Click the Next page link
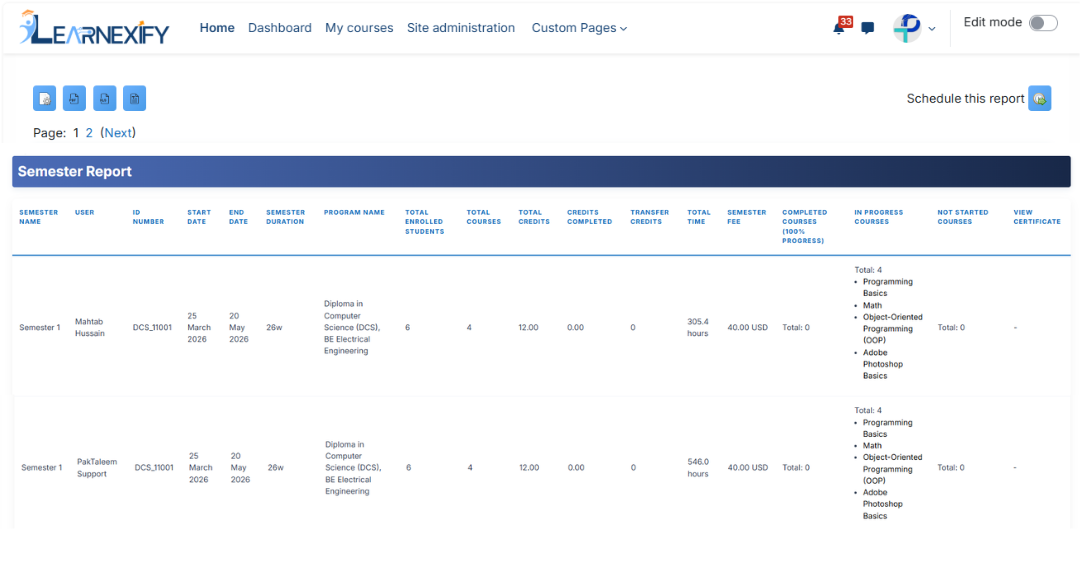 pos(118,133)
